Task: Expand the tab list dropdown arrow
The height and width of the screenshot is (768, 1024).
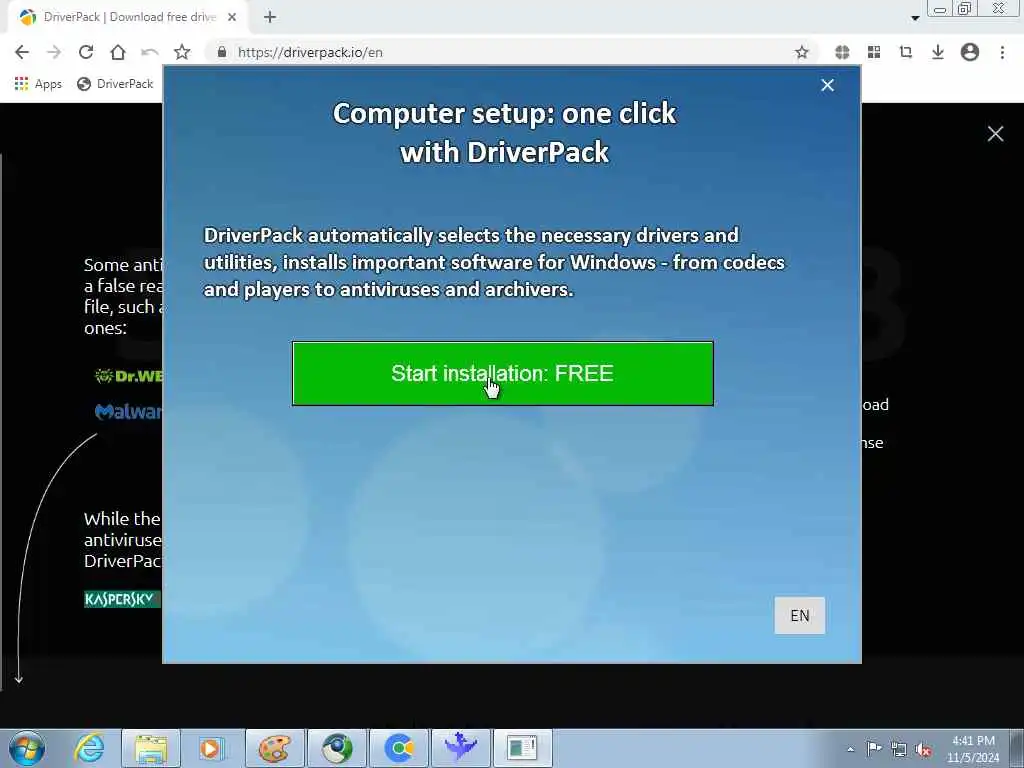Action: coord(915,18)
